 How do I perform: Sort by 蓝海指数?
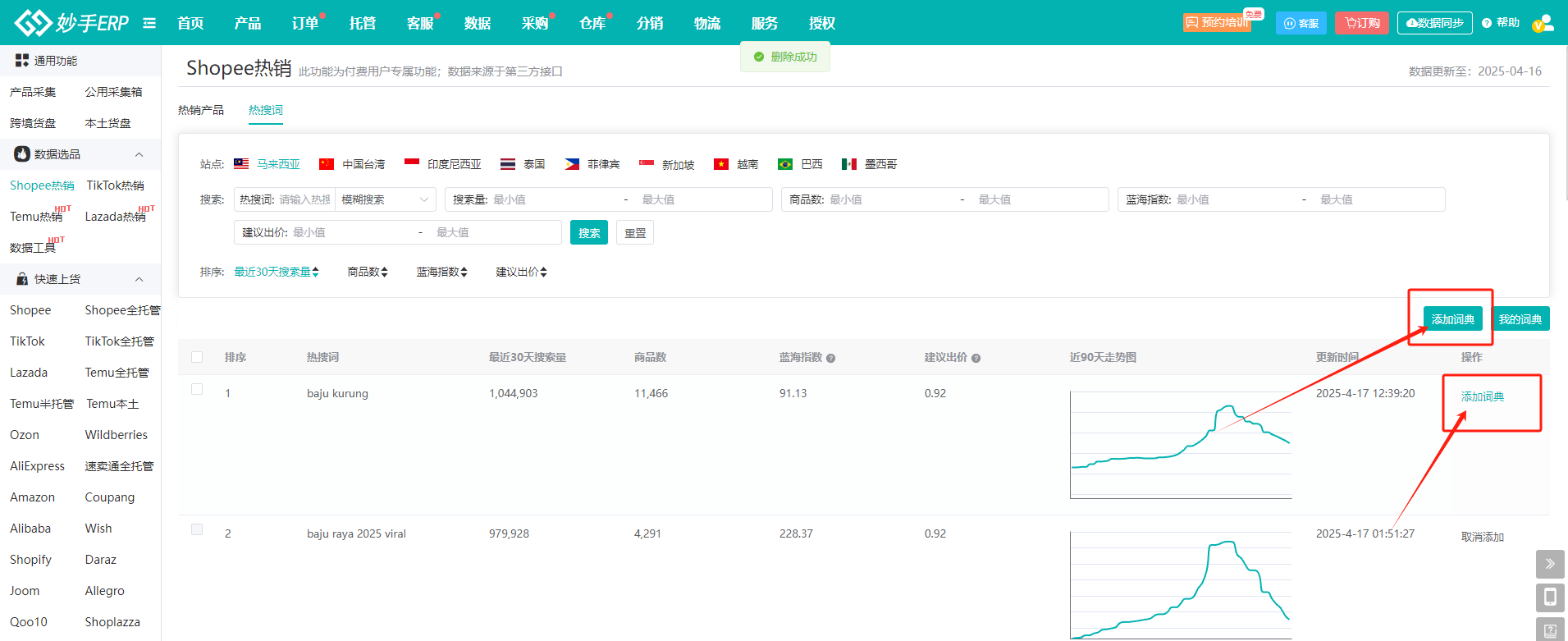[x=441, y=272]
